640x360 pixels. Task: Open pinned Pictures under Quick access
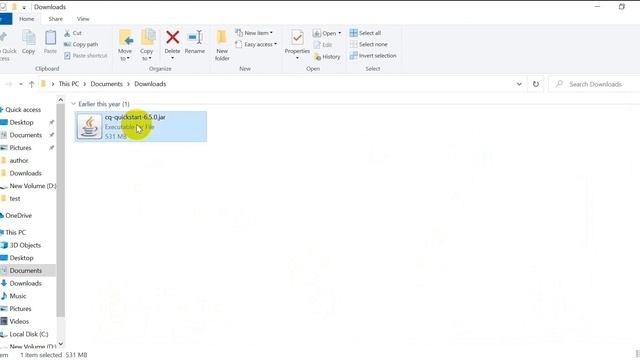pos(20,148)
